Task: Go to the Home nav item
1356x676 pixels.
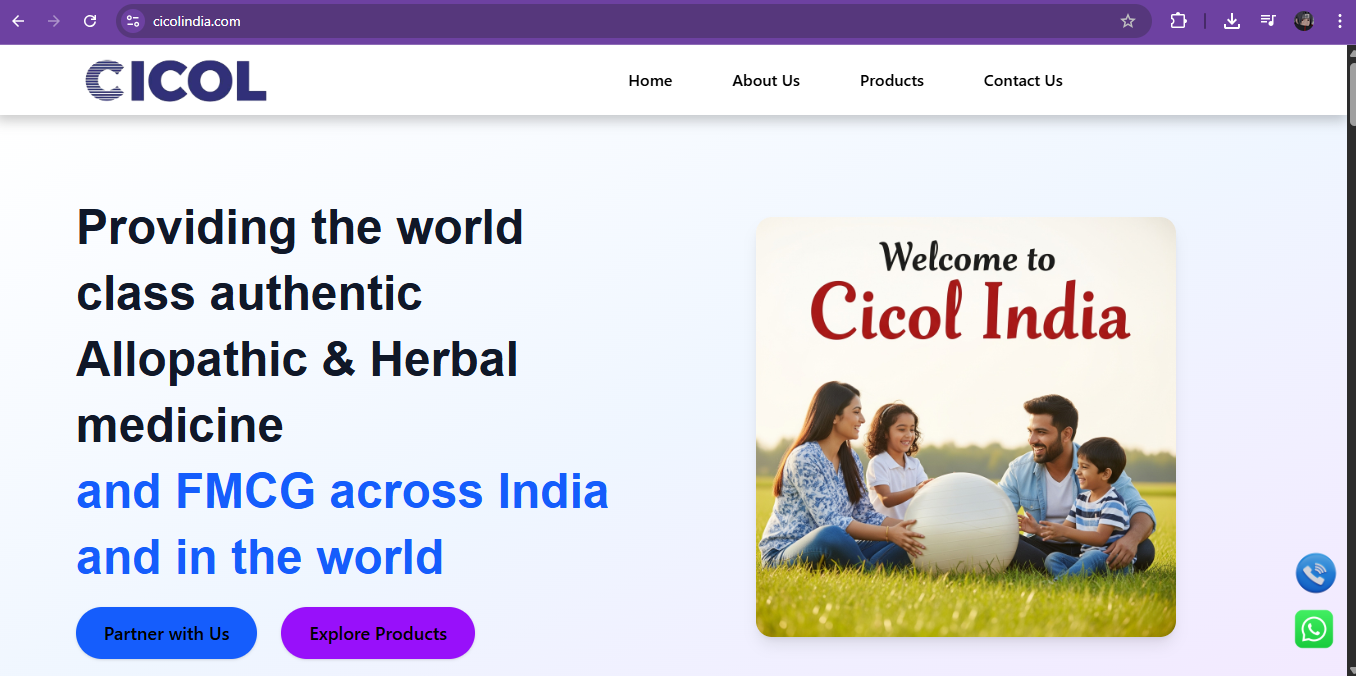Action: [650, 81]
